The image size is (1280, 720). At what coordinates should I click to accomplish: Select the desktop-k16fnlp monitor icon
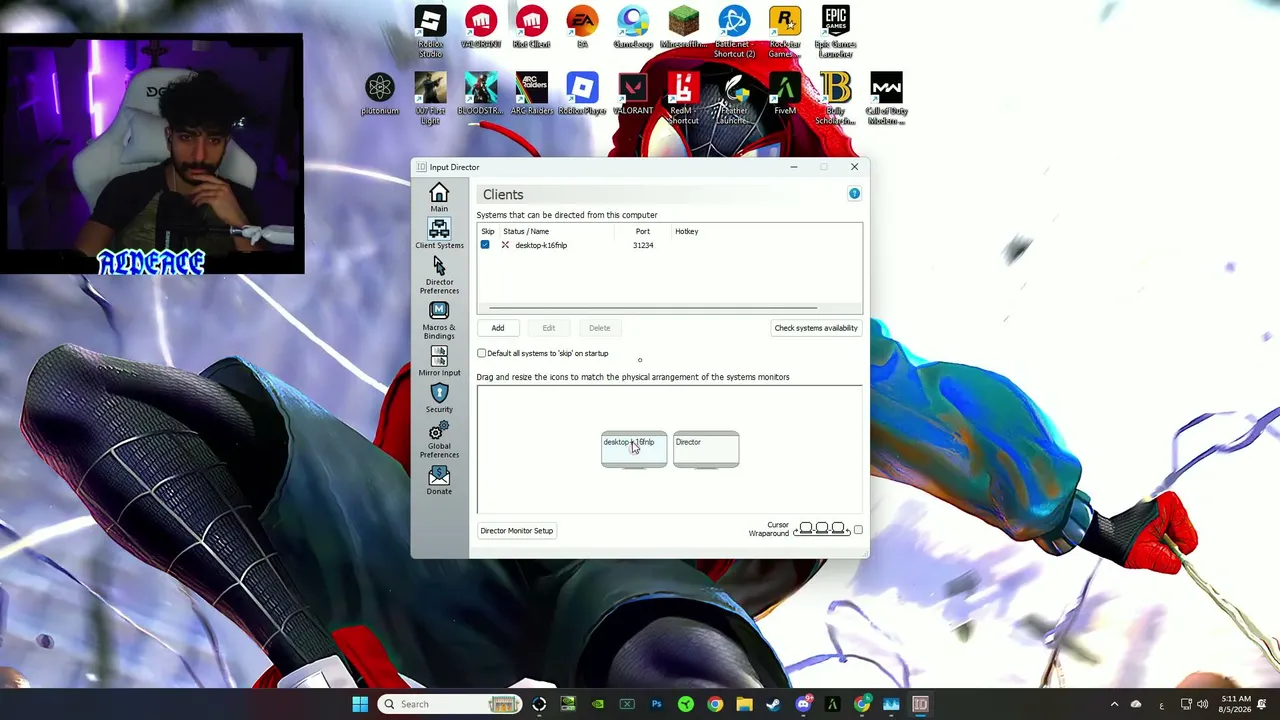click(634, 450)
